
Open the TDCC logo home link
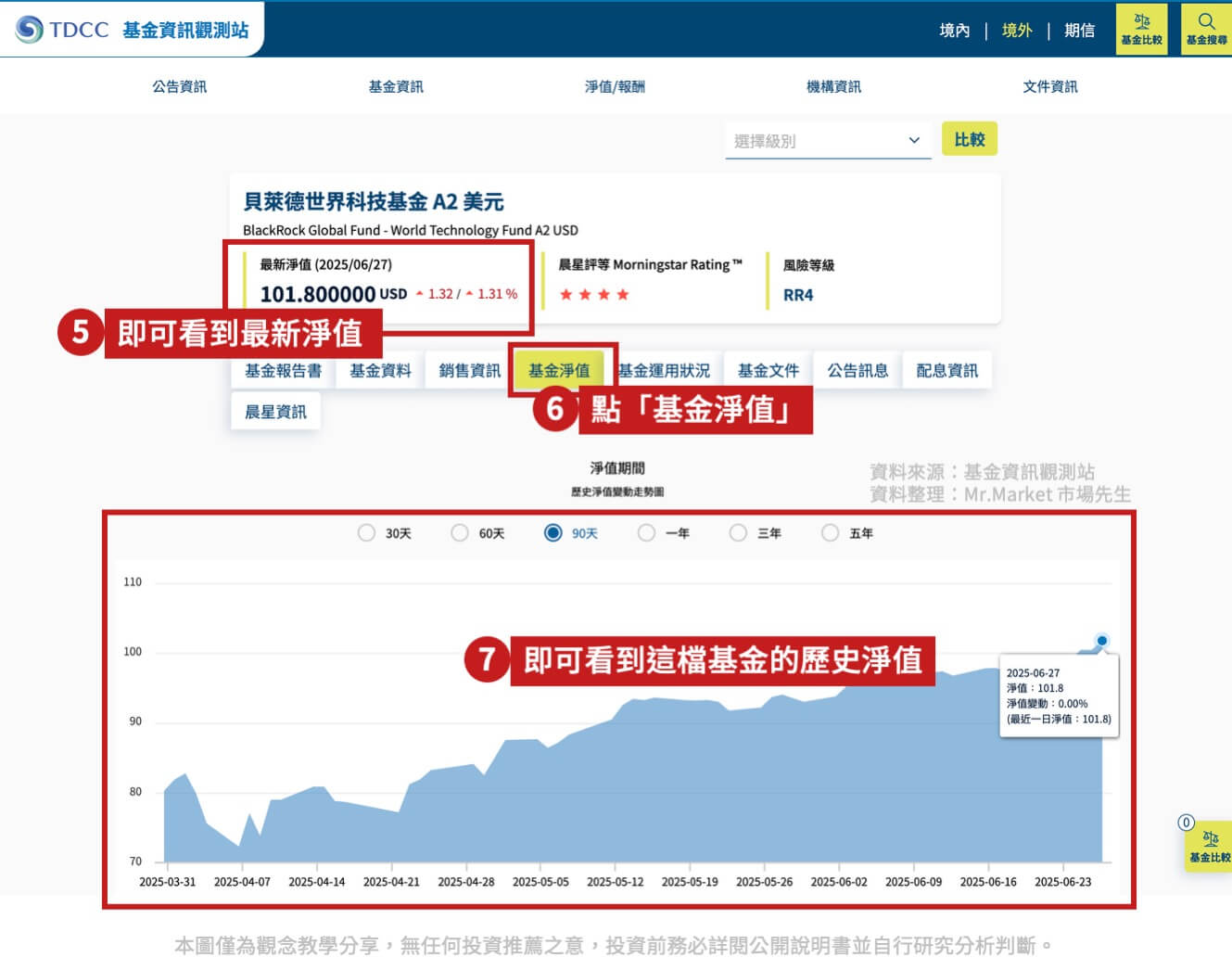[x=132, y=30]
